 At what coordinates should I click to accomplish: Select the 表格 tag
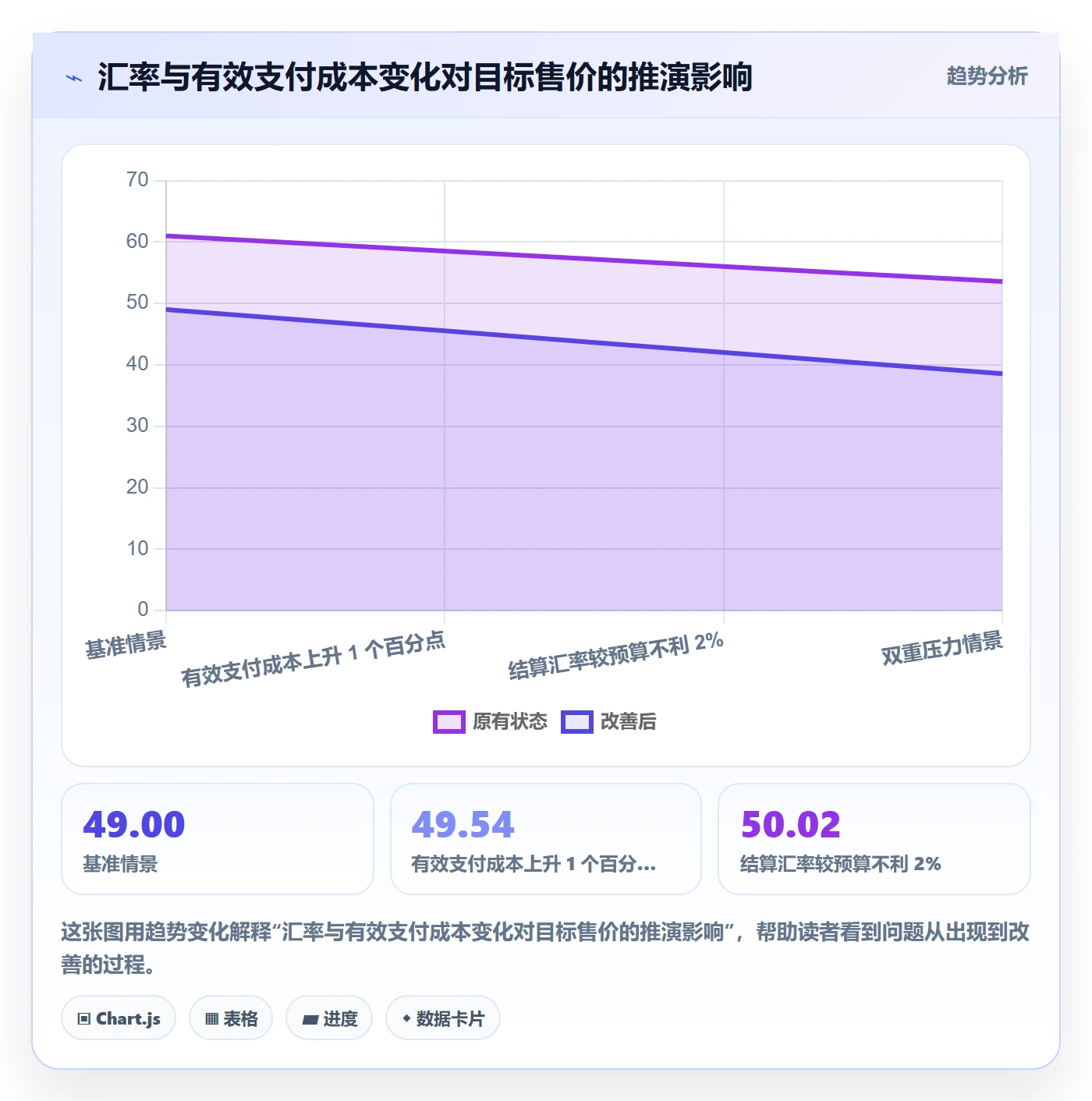coord(231,1018)
